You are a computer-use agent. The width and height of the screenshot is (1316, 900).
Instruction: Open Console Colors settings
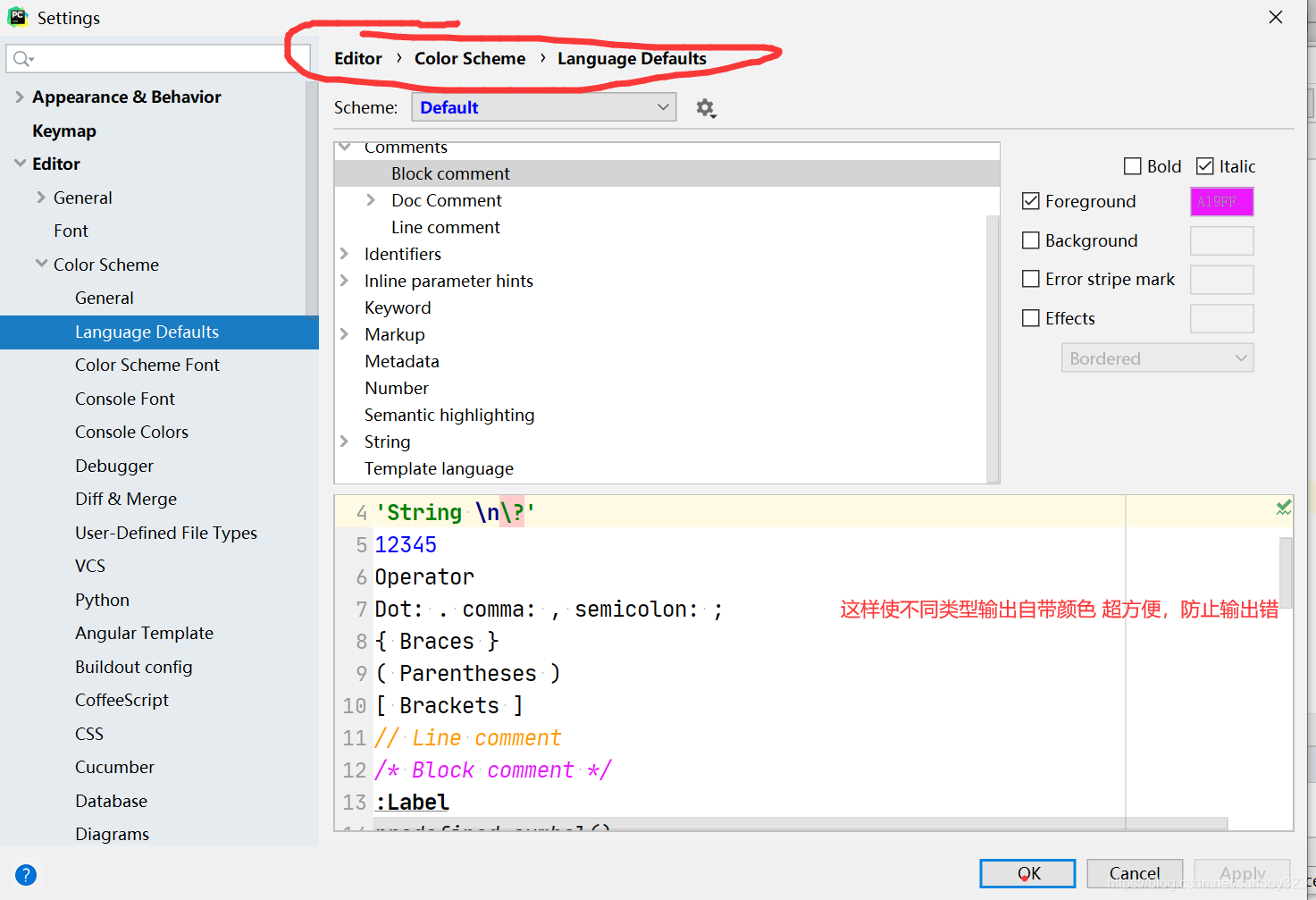131,432
